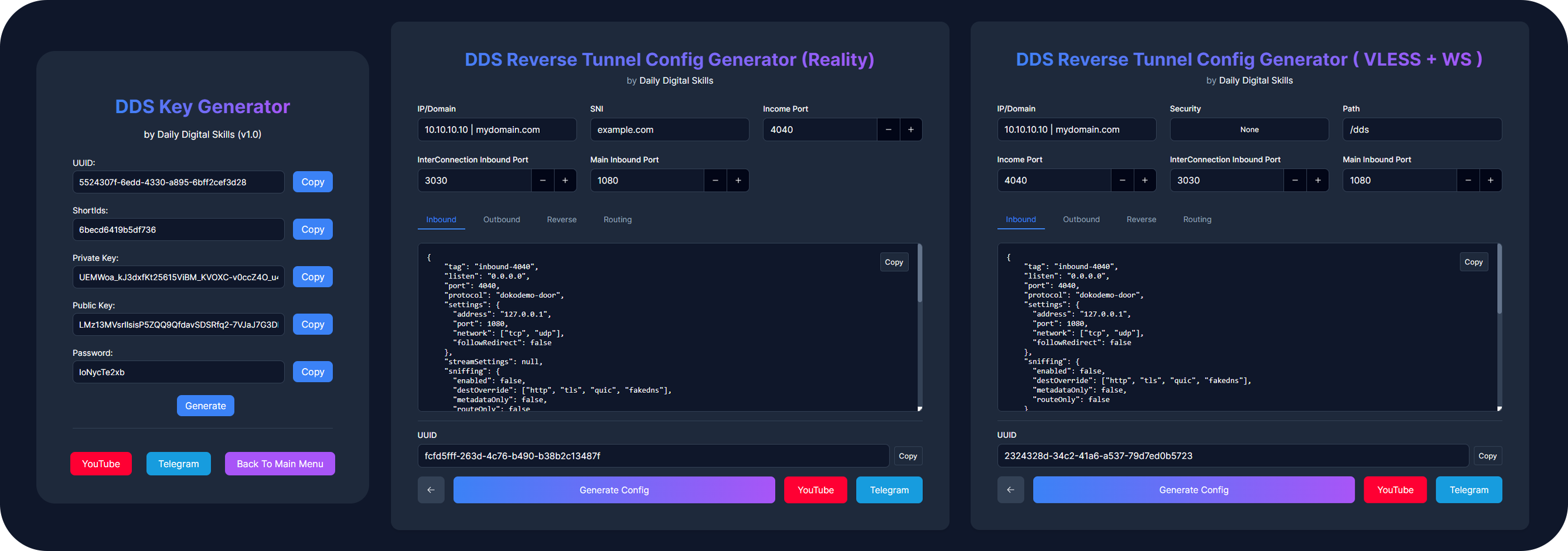
Task: Click InterConnection port 3030 field in Reality panel
Action: pyautogui.click(x=474, y=180)
